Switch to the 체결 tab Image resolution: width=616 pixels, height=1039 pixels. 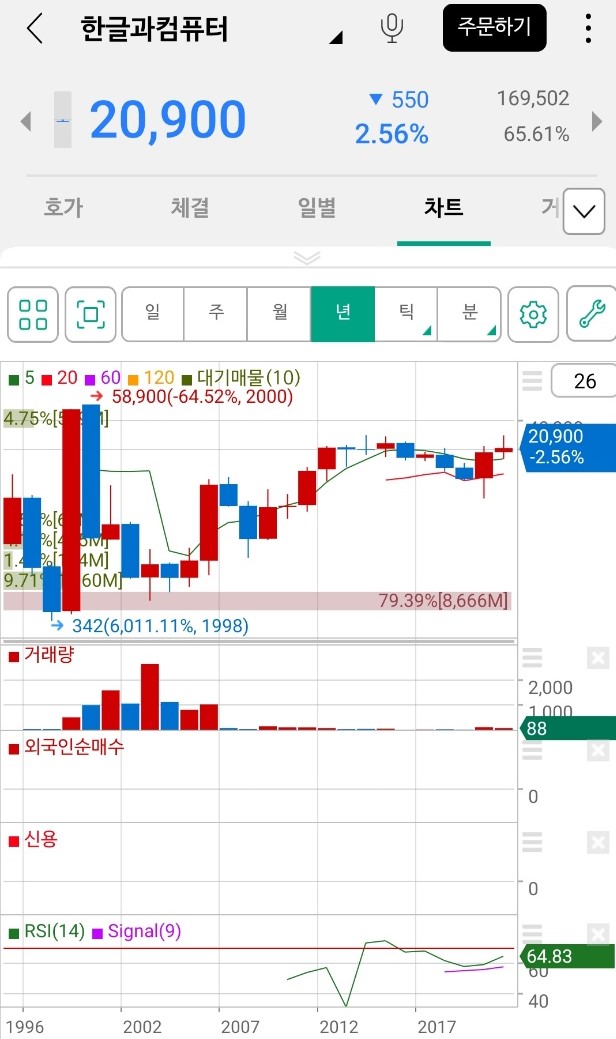click(190, 207)
